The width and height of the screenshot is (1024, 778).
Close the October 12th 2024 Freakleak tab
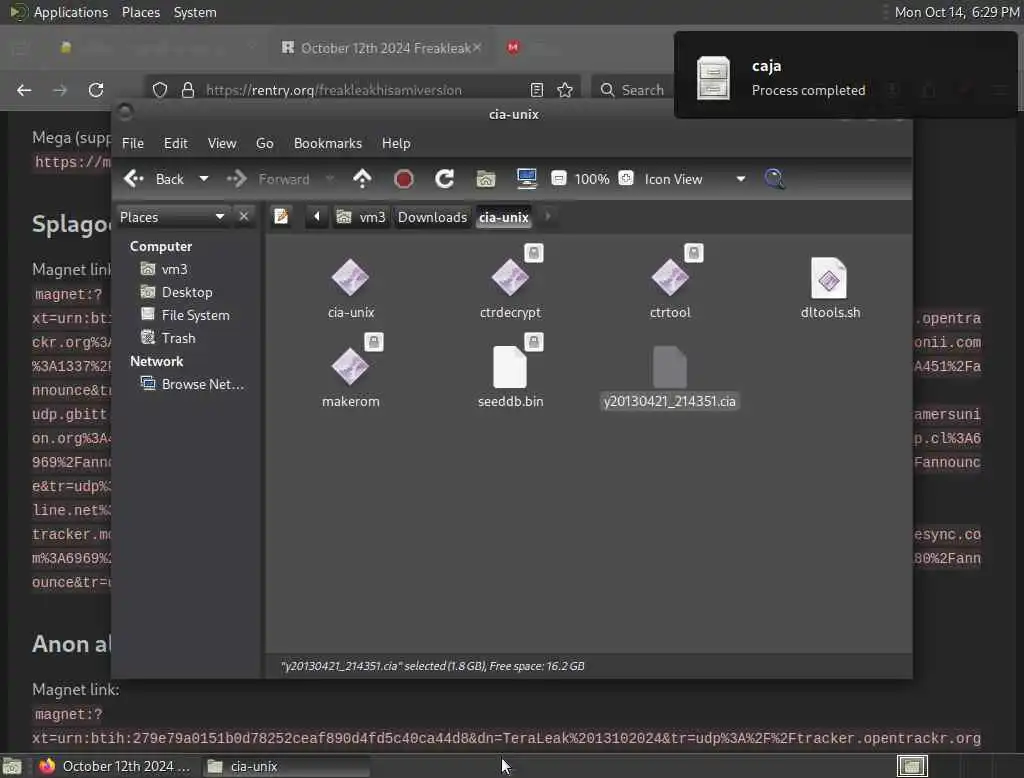(x=477, y=48)
